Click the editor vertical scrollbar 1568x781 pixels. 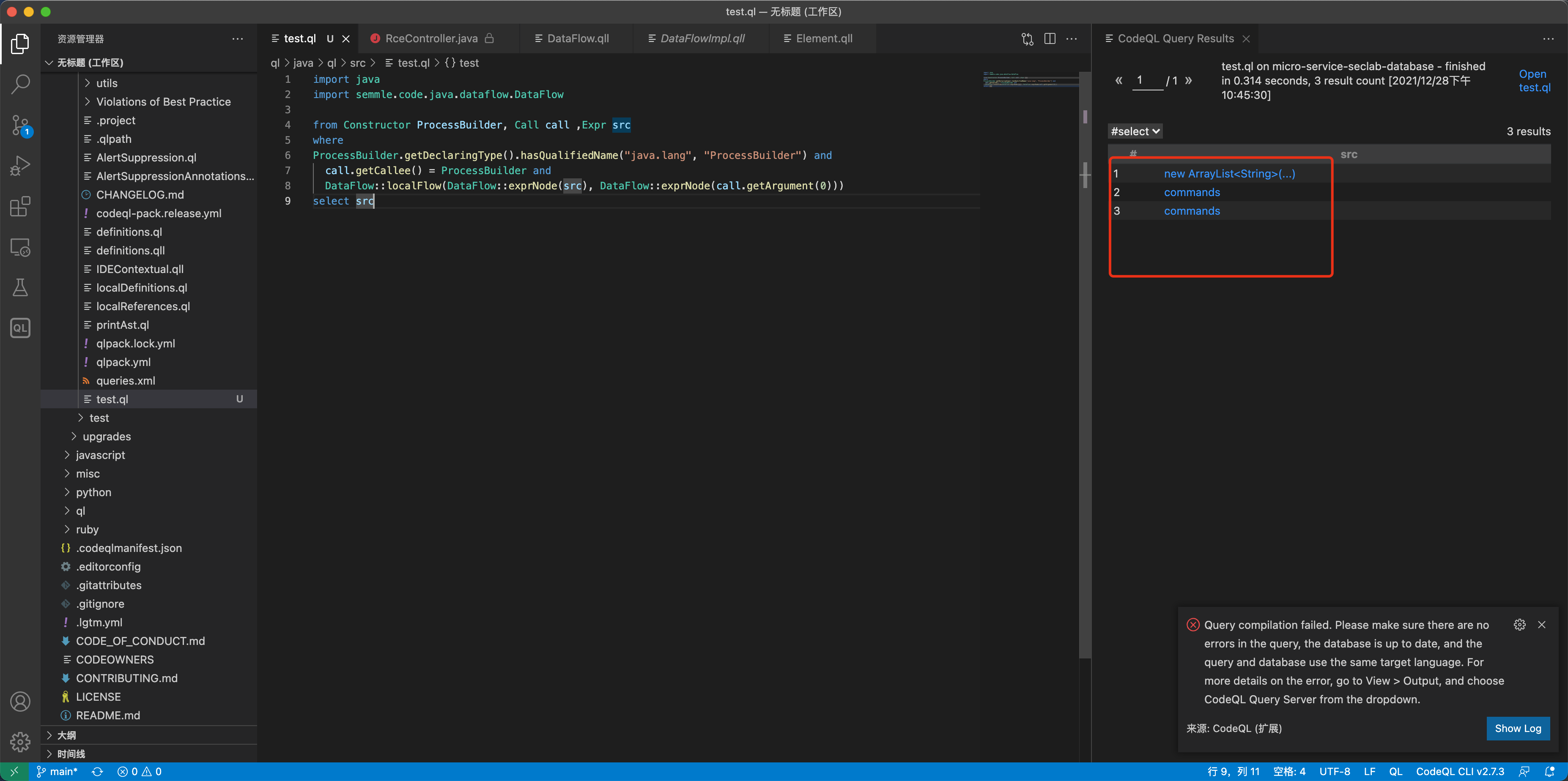click(x=1086, y=365)
